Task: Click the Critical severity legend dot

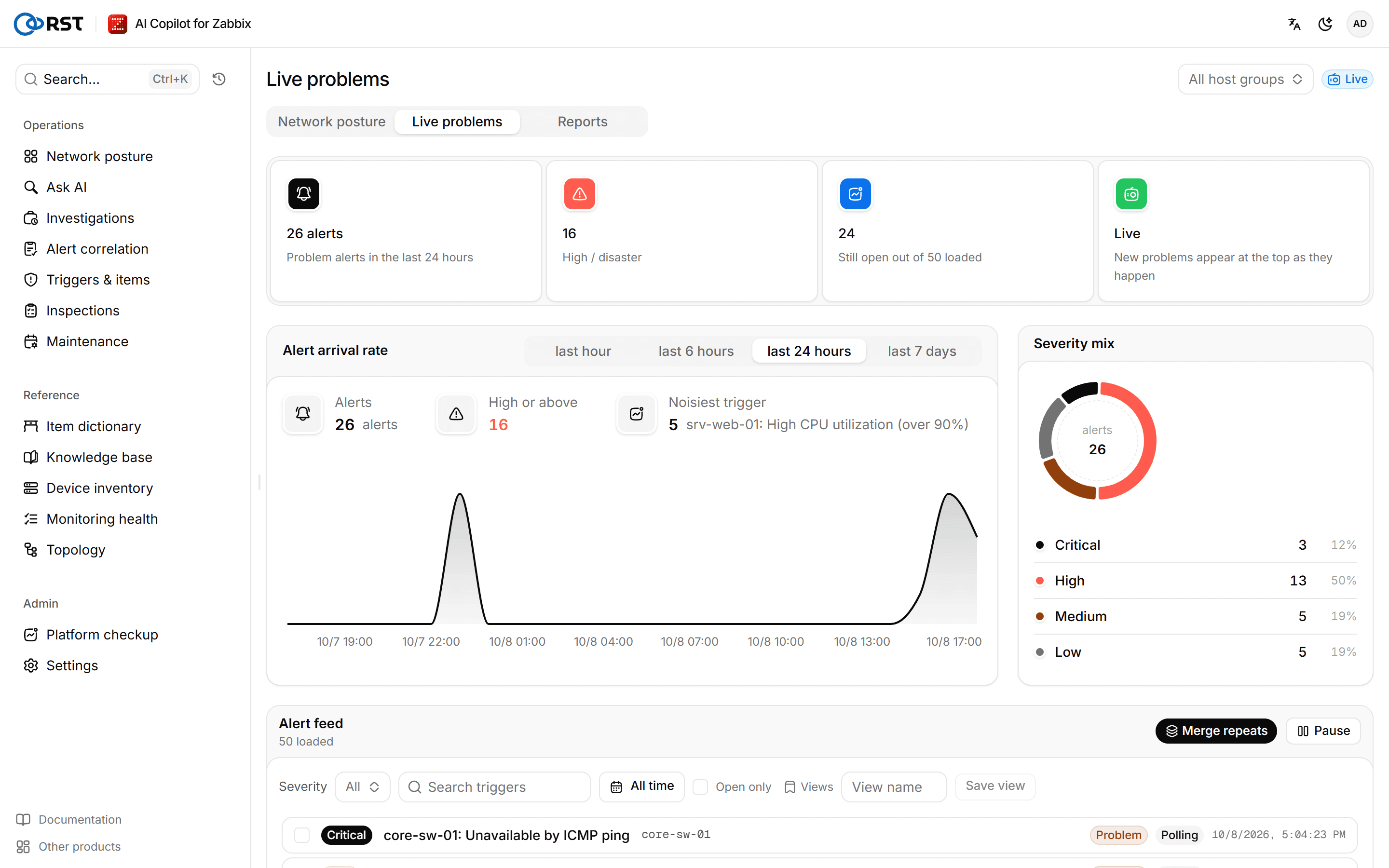Action: pos(1039,545)
